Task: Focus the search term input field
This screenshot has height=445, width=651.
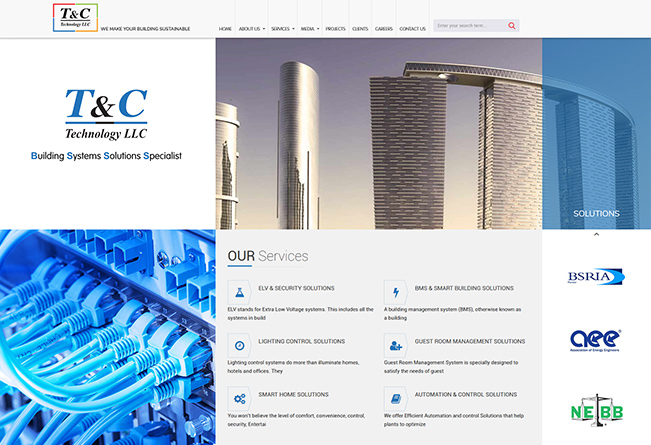Action: pos(470,26)
